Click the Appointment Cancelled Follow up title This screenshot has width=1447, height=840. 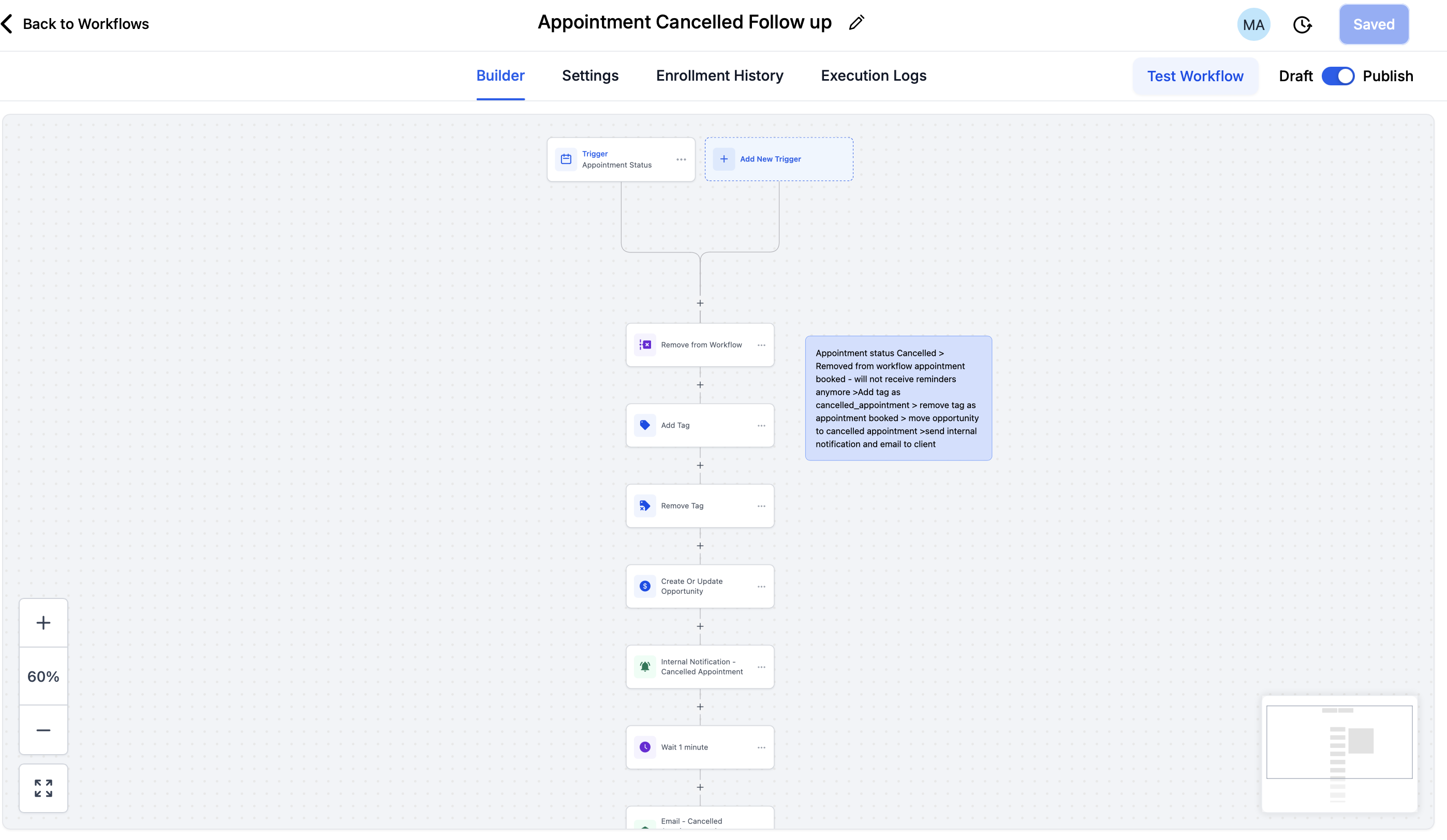685,22
